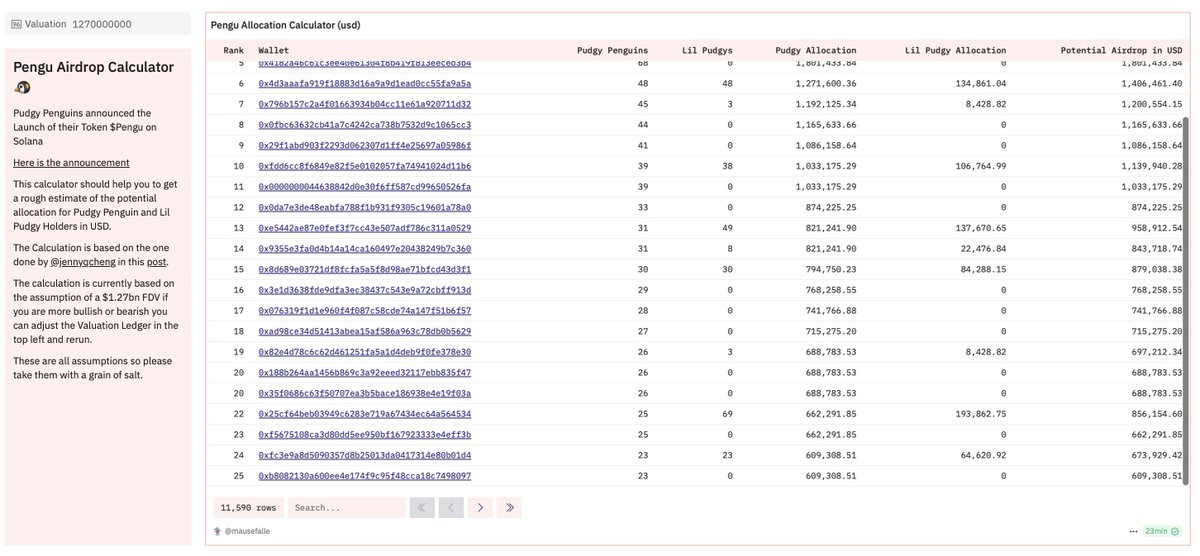
Task: Open wallet 0x188b264aa1456b869c3a92eeed32117ebb835f47
Action: click(x=364, y=373)
